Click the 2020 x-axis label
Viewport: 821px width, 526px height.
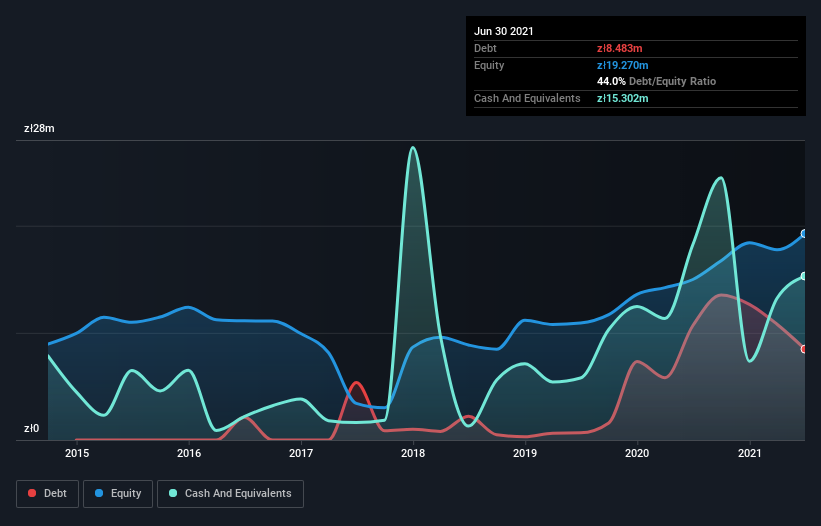pos(637,453)
